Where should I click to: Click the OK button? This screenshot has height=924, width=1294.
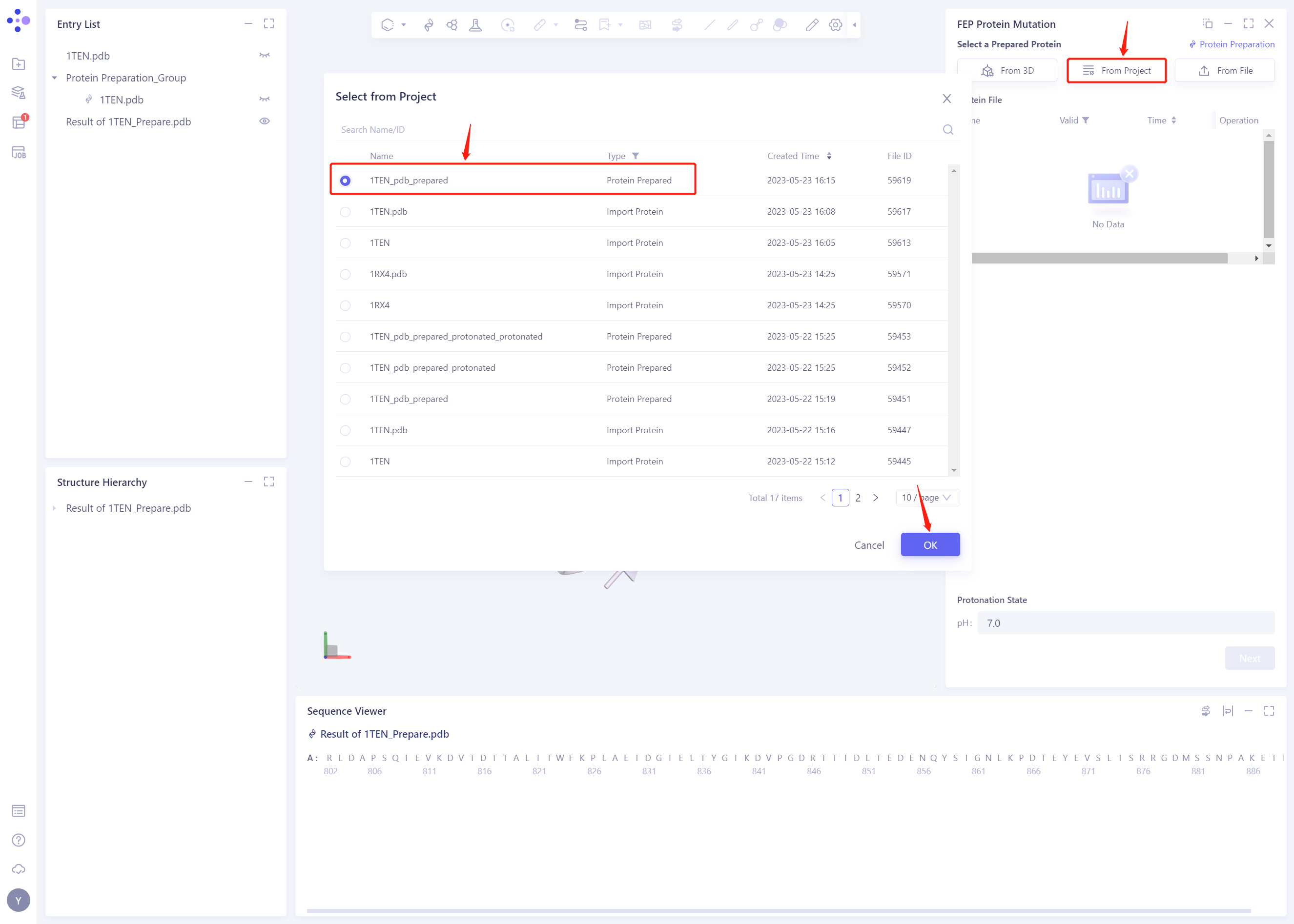point(930,545)
